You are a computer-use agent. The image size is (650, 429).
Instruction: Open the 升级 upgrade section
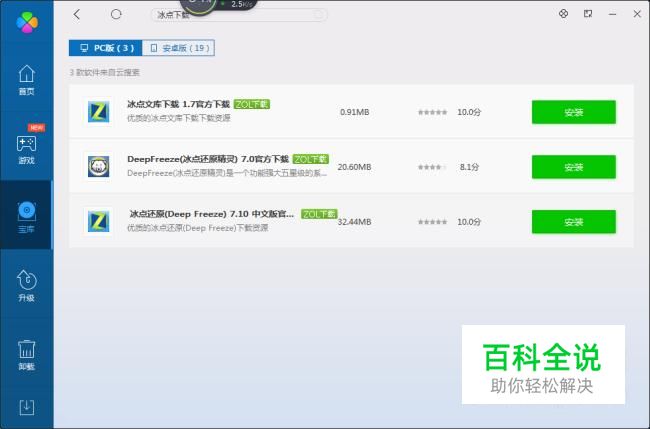point(27,286)
